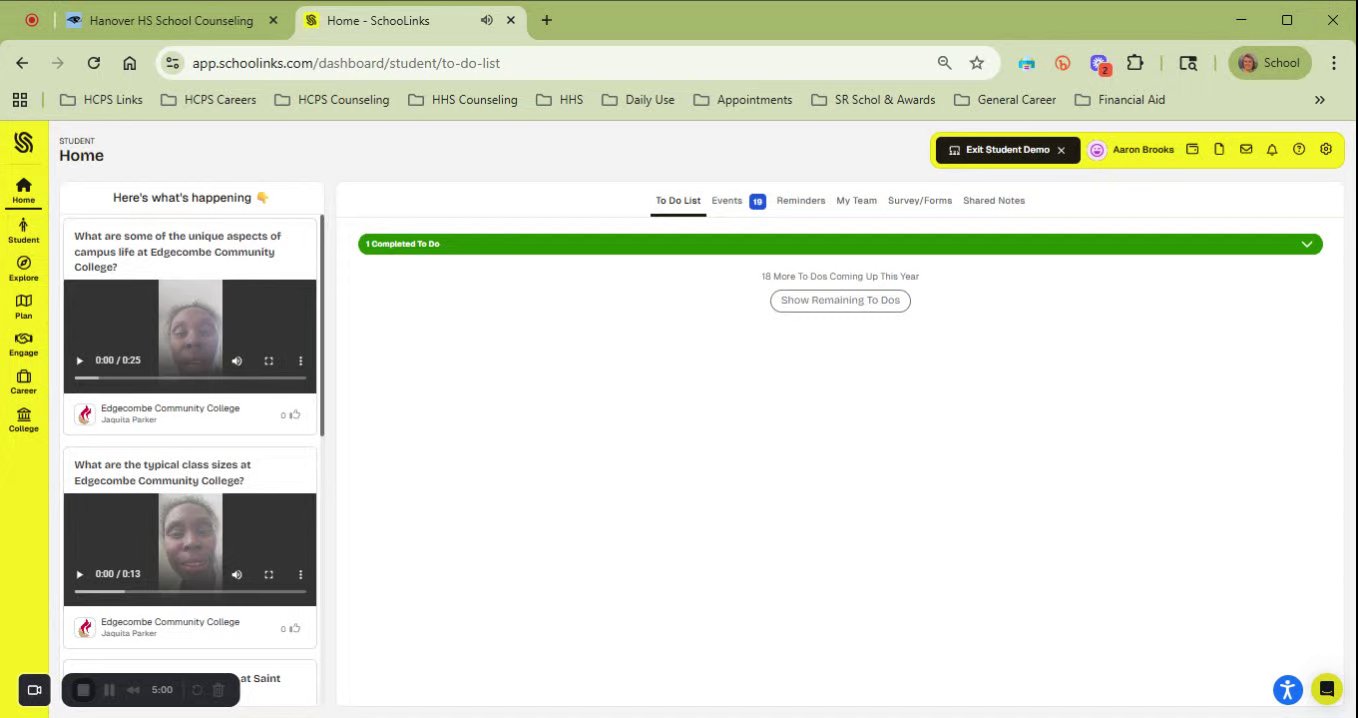
Task: Open the HHS Counseling bookmark folder
Action: coord(462,100)
